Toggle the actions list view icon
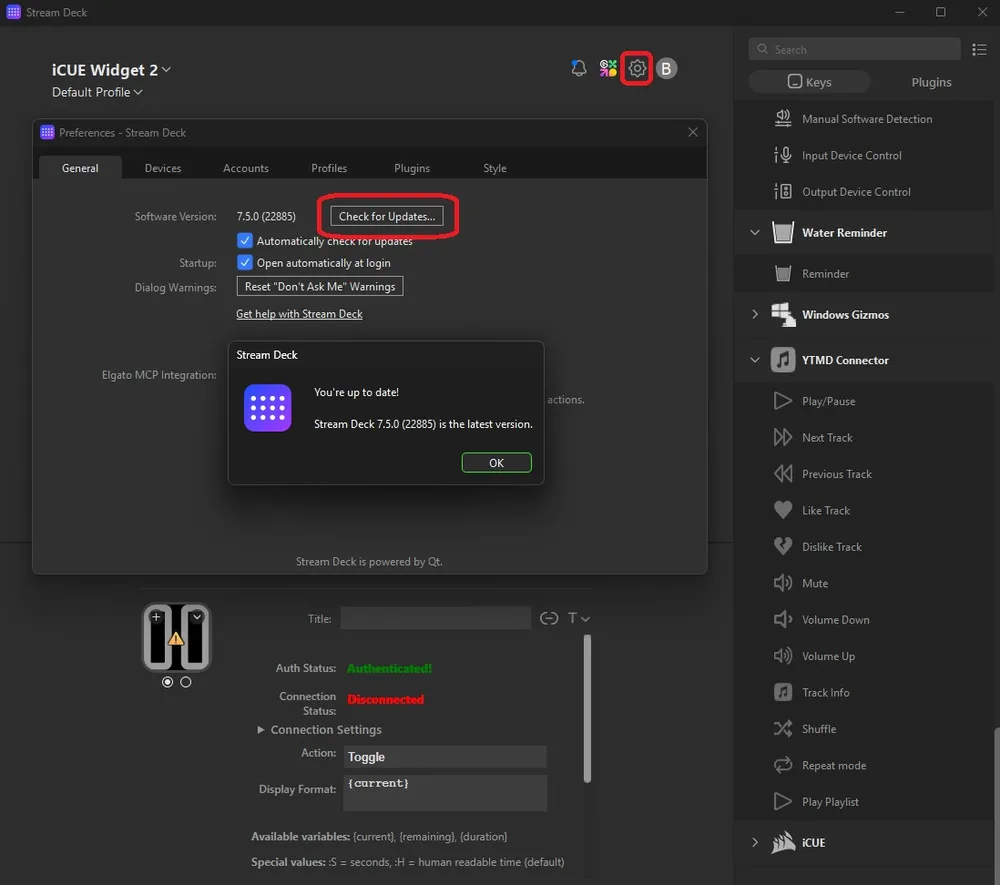Image resolution: width=1000 pixels, height=885 pixels. click(x=979, y=50)
